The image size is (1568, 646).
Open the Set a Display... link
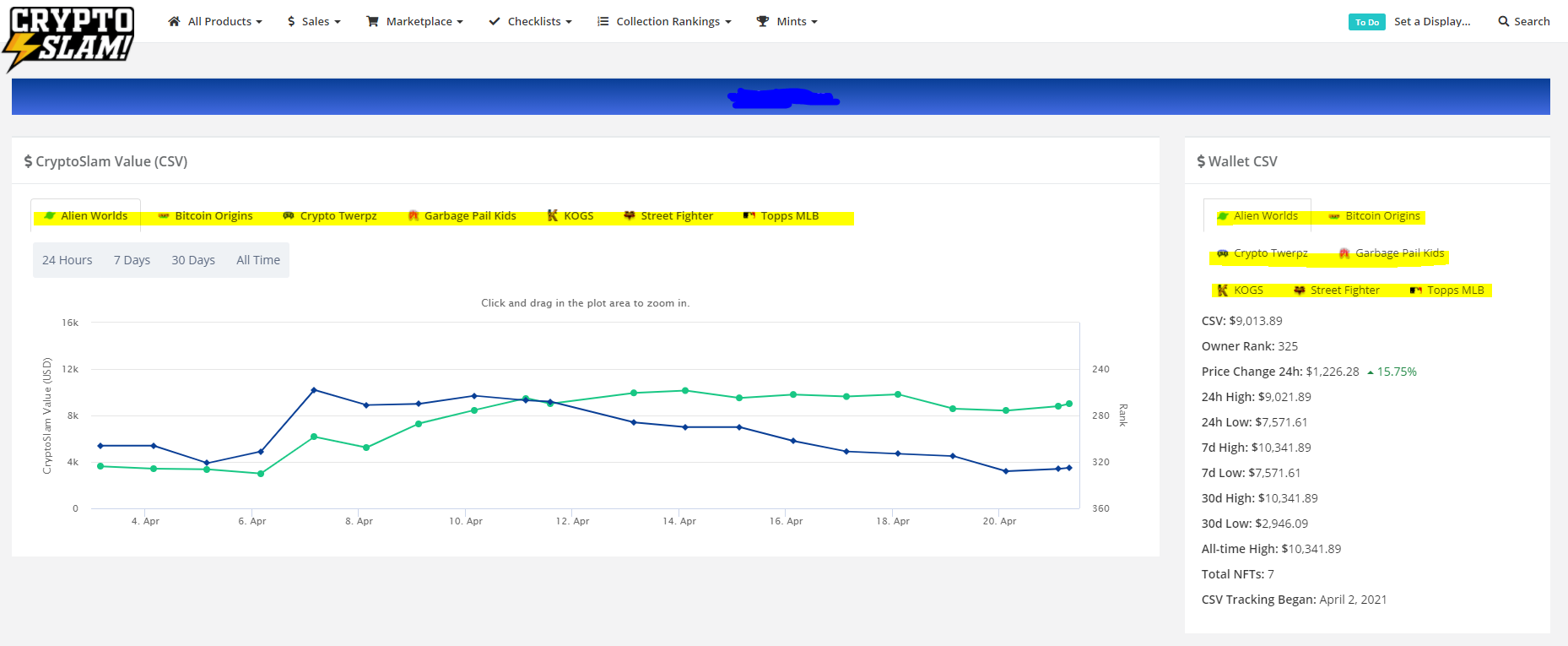pos(1432,21)
